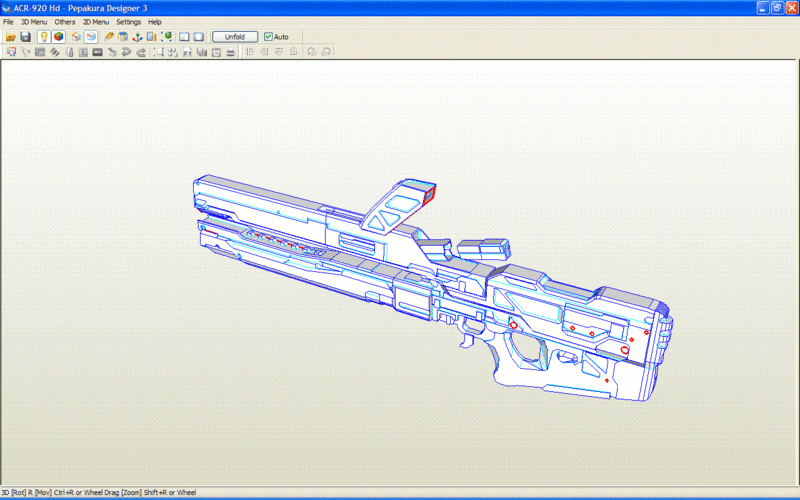Image resolution: width=800 pixels, height=500 pixels.
Task: Switch to single-pane window layout icon
Action: [x=199, y=37]
